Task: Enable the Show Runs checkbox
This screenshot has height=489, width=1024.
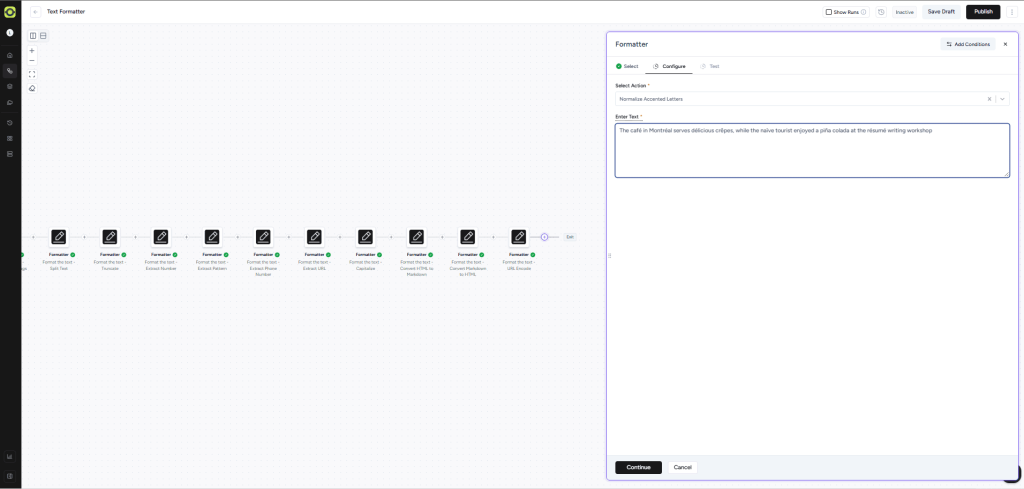Action: click(x=829, y=12)
